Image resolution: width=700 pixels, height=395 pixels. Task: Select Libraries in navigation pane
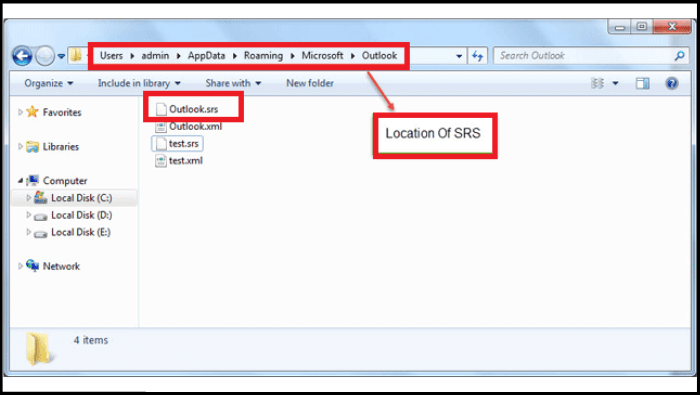(x=61, y=147)
